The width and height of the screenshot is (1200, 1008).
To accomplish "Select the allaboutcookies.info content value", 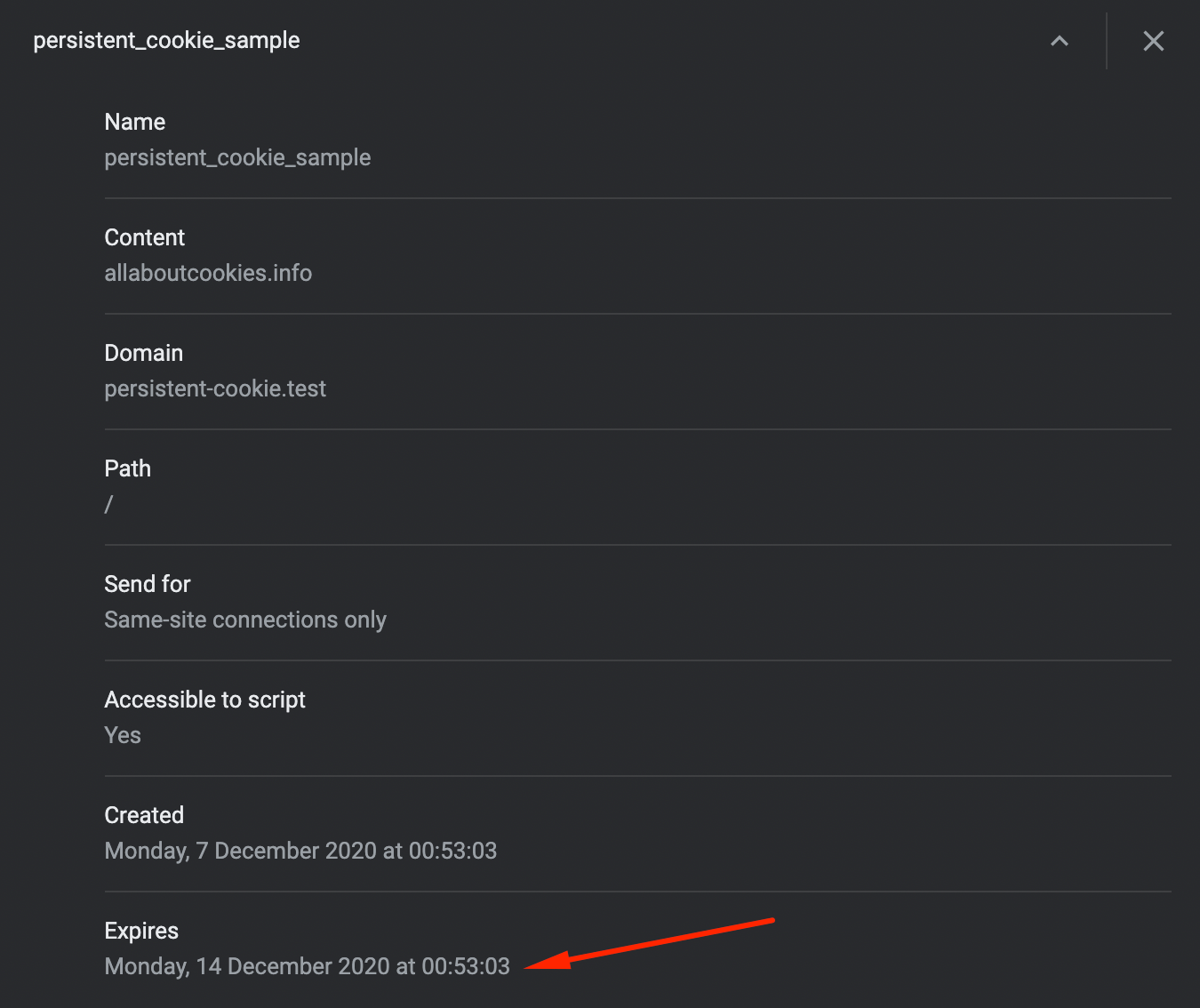I will point(208,273).
